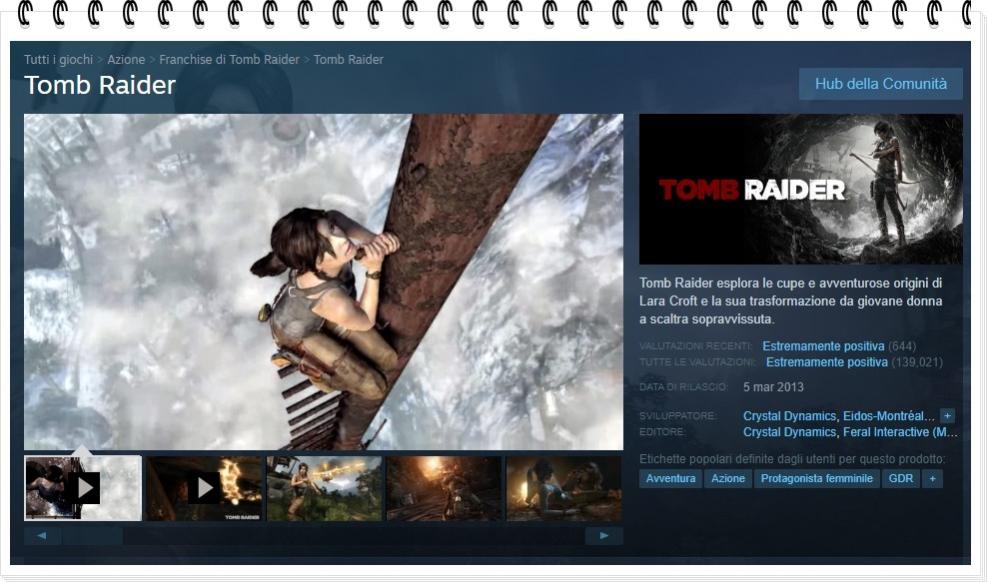987x582 pixels.
Task: Select the GDR tag
Action: click(x=899, y=478)
